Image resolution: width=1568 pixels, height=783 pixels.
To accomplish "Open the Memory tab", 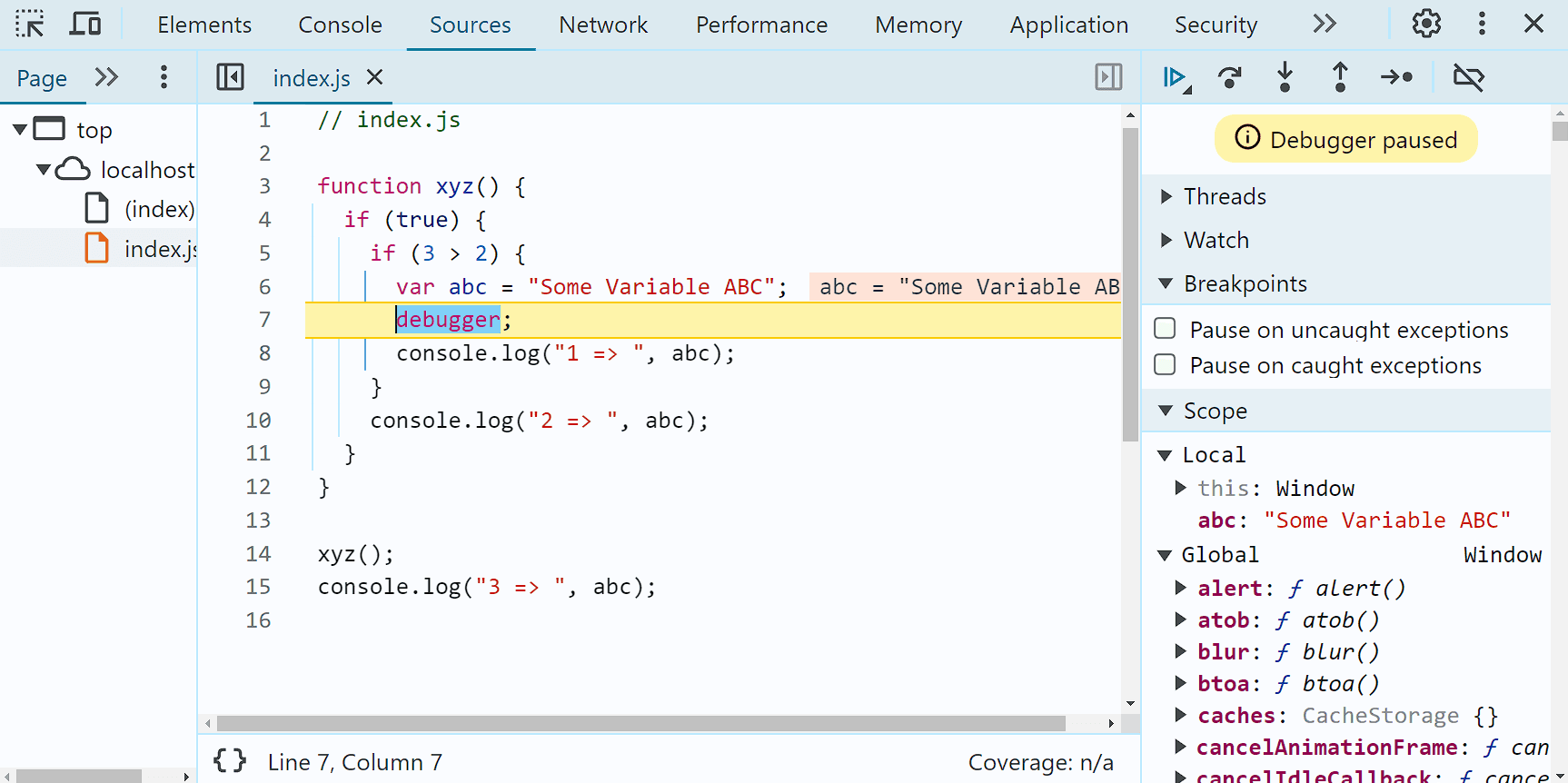I will coord(918,25).
